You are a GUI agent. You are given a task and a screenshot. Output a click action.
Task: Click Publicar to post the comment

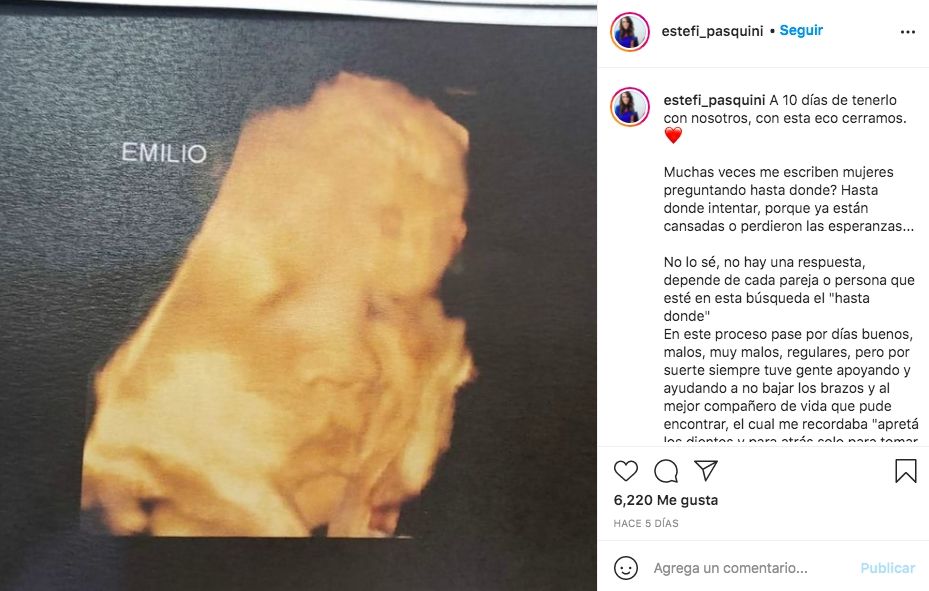888,568
